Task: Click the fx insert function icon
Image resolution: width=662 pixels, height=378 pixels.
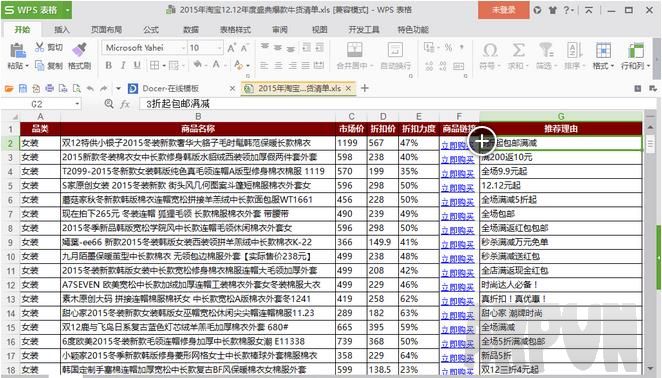Action: 125,104
